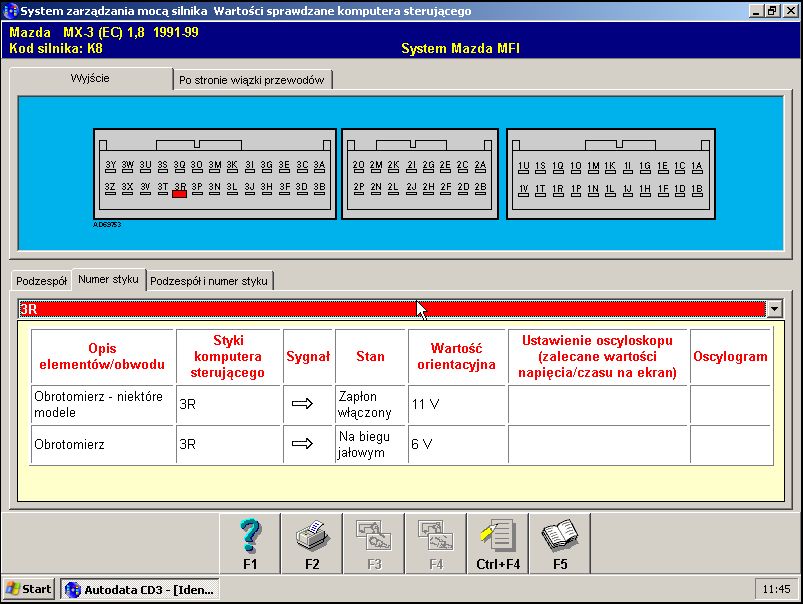
Task: Click the signal arrow in the first table row
Action: (x=301, y=405)
